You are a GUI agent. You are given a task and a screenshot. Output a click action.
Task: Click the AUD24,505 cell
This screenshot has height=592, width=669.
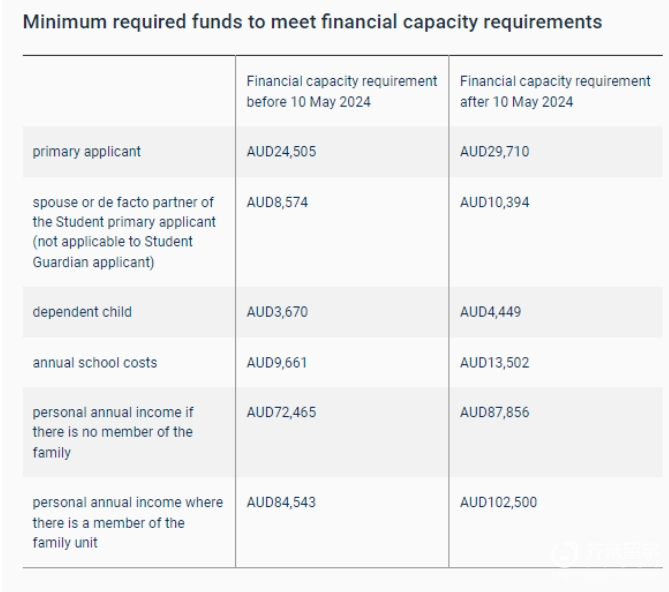point(281,151)
